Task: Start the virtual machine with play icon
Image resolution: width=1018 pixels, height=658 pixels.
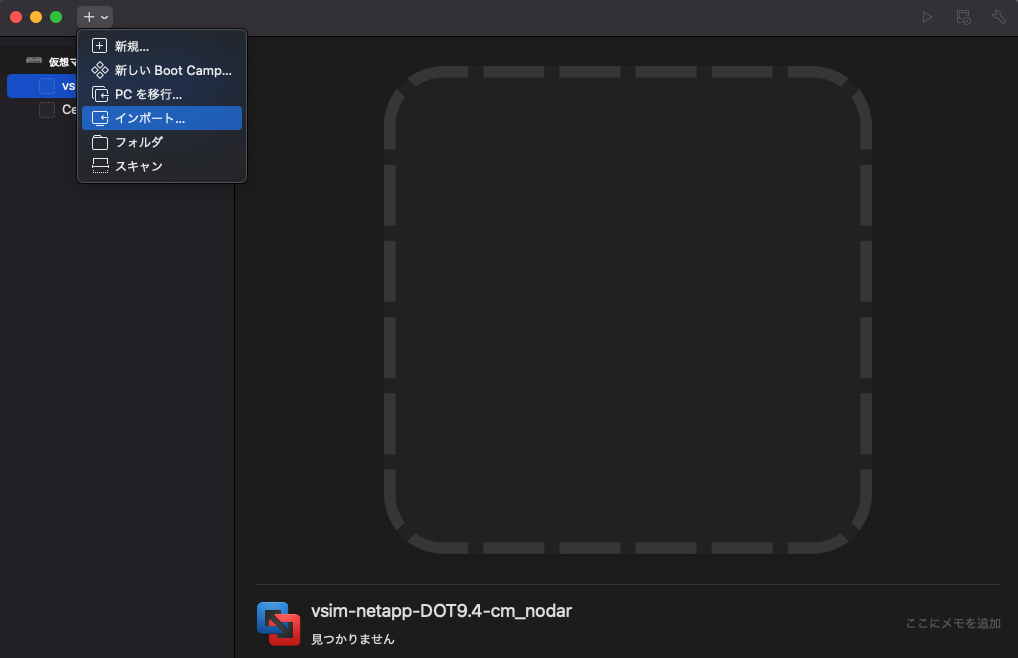Action: [x=928, y=17]
